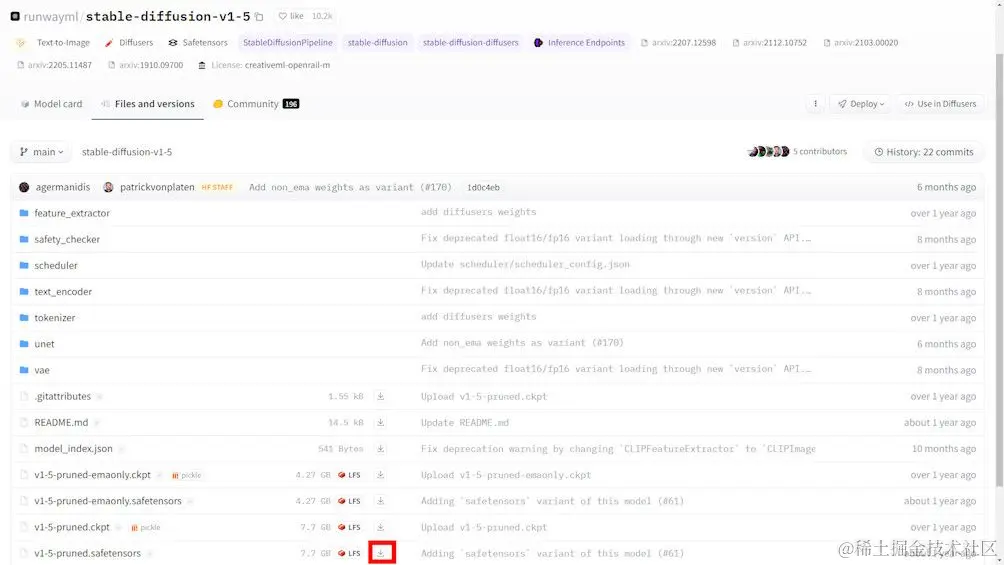
Task: Open arxiv:1910.09700 paper tag
Action: click(145, 65)
